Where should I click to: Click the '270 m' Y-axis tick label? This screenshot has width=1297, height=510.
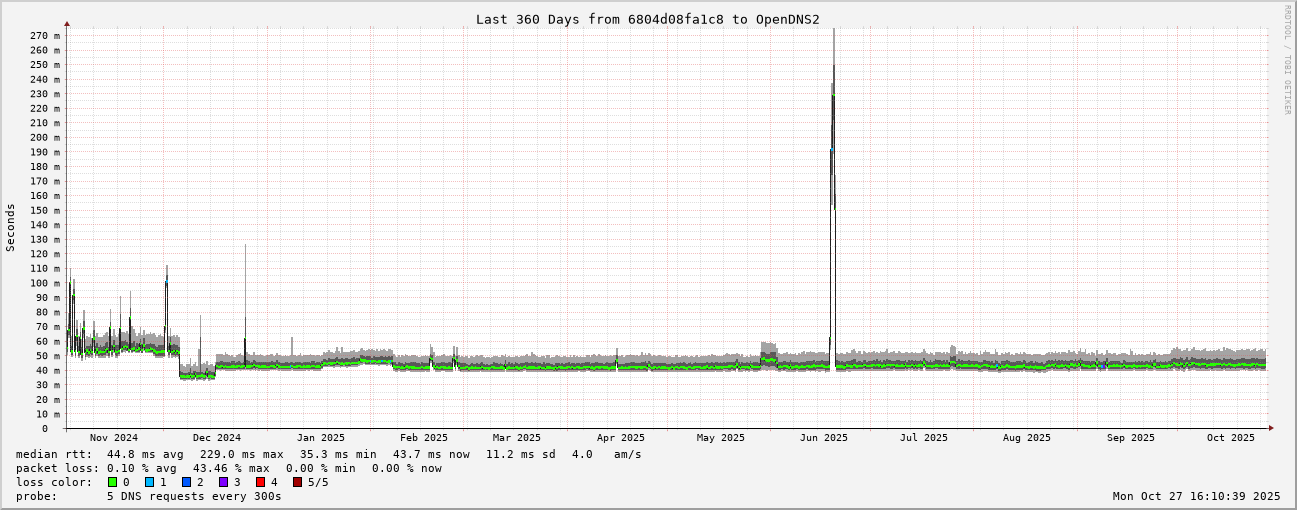tap(44, 36)
